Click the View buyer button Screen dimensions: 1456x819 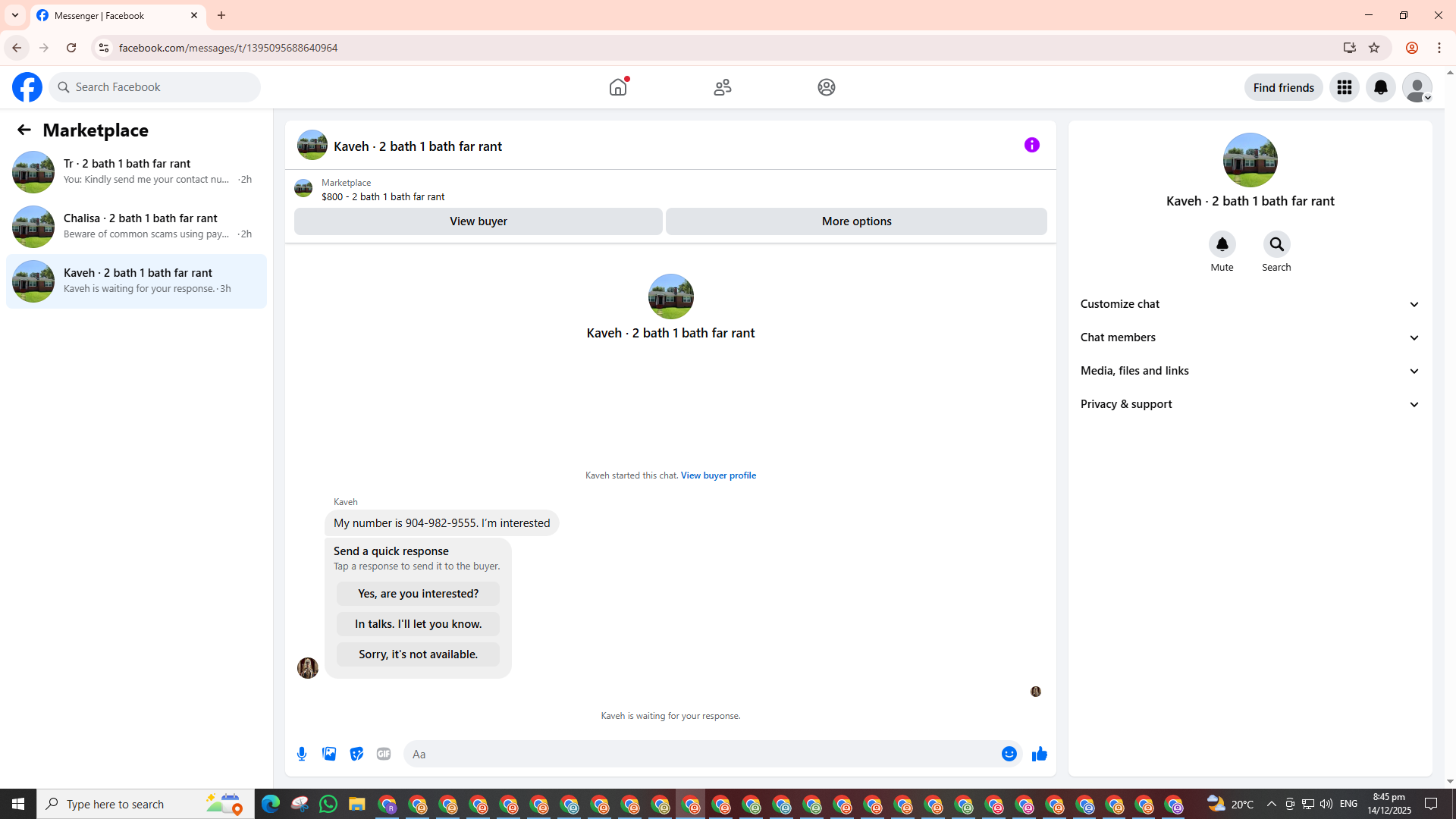pyautogui.click(x=478, y=221)
